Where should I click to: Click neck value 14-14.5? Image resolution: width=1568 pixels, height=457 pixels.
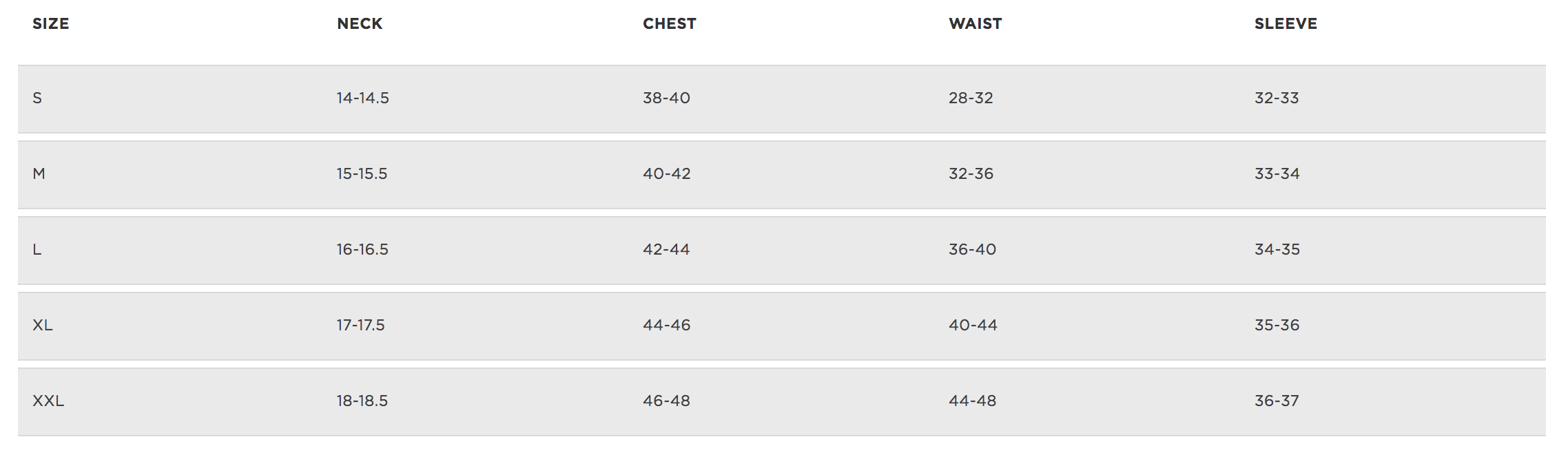(363, 98)
